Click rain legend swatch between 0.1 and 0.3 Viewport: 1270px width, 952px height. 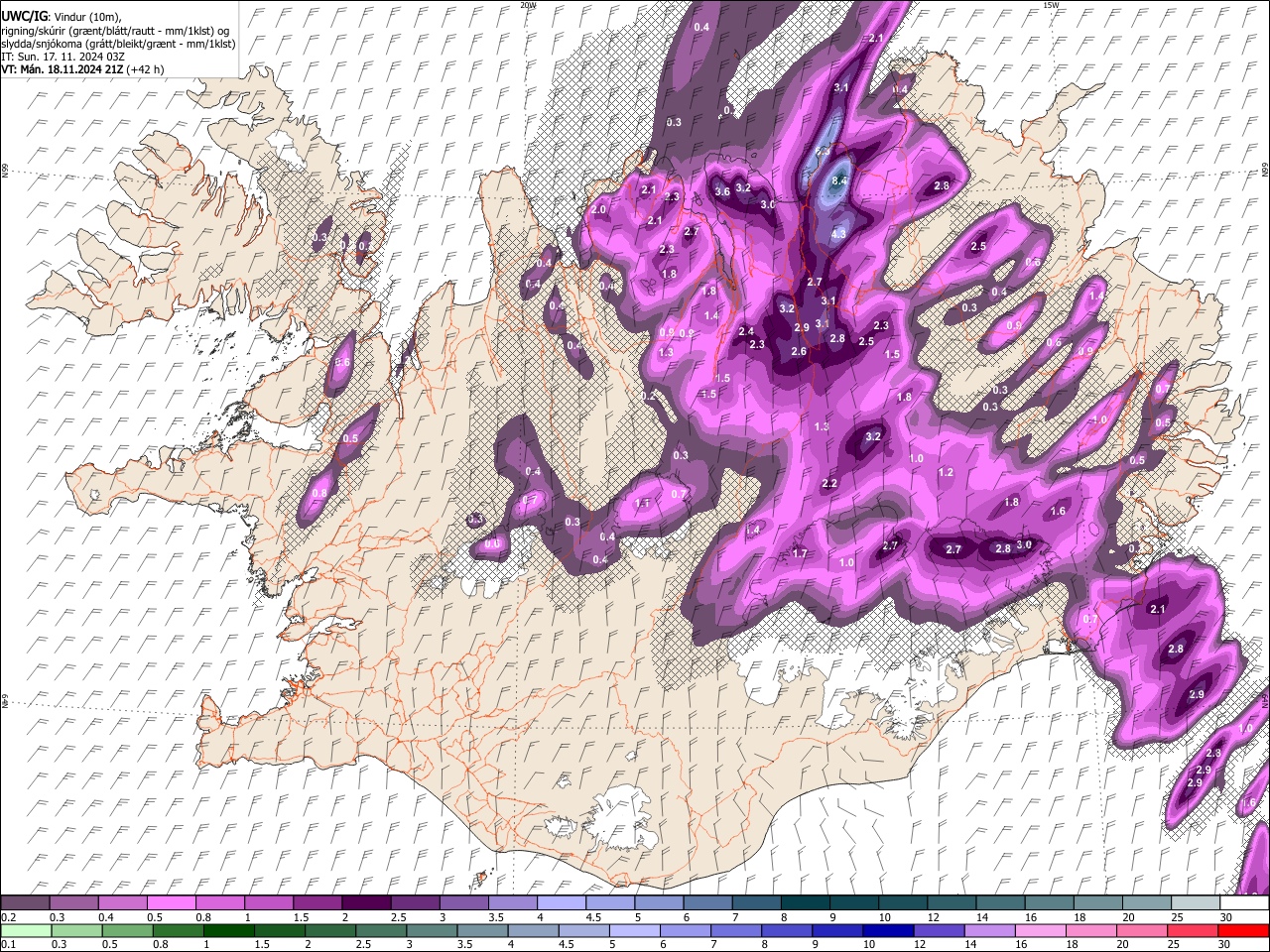[x=26, y=930]
